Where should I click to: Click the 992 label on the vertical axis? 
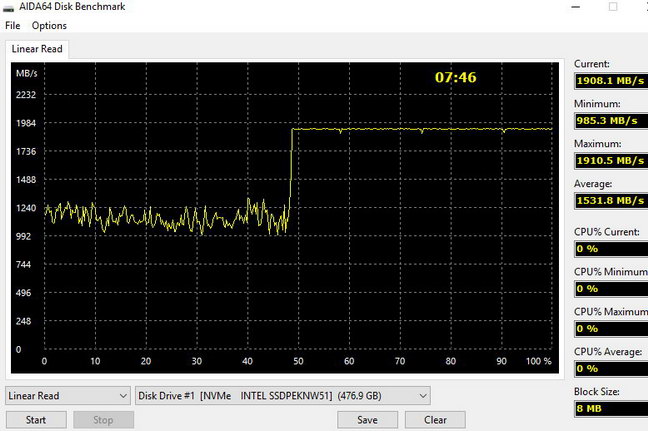pyautogui.click(x=23, y=236)
